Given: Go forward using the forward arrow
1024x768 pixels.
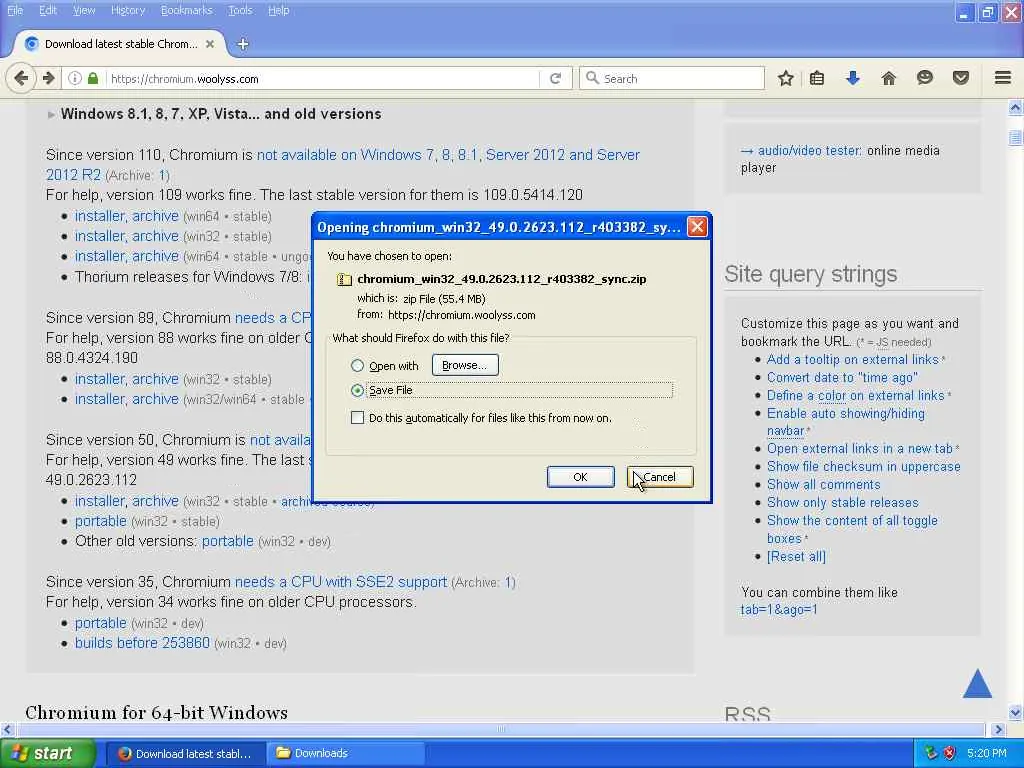Looking at the screenshot, I should (x=48, y=78).
